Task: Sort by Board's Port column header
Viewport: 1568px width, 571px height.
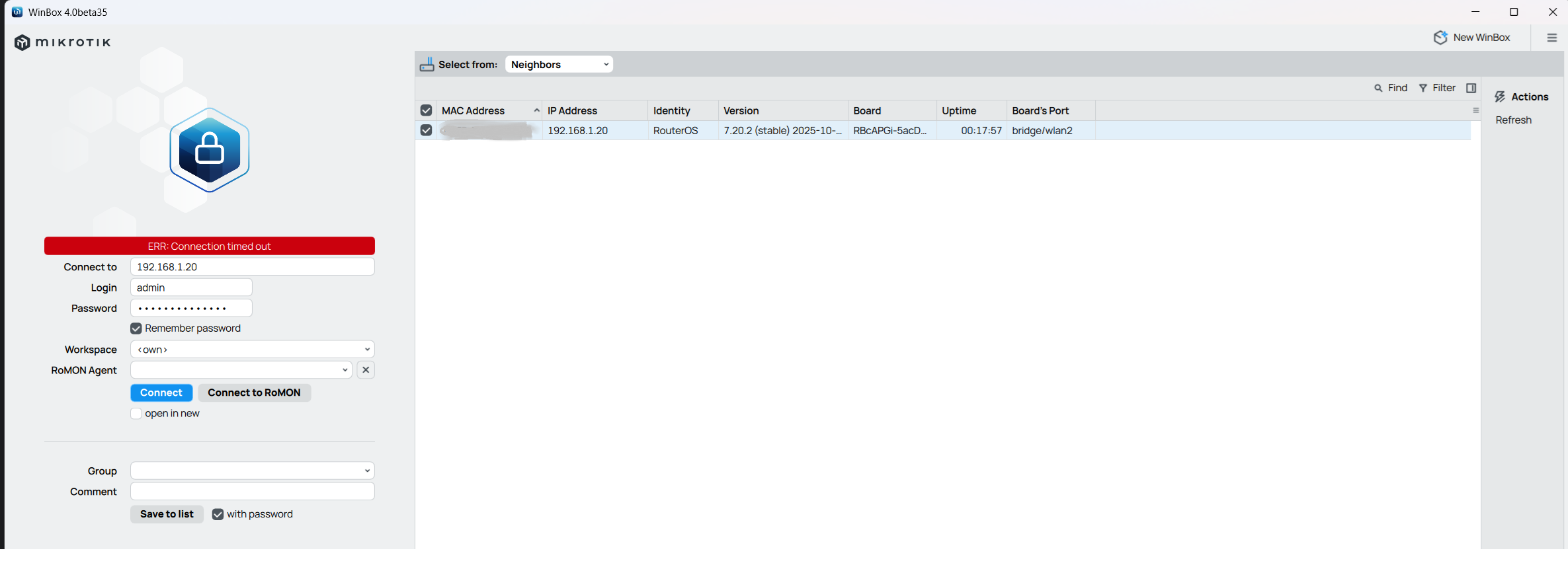Action: point(1051,110)
